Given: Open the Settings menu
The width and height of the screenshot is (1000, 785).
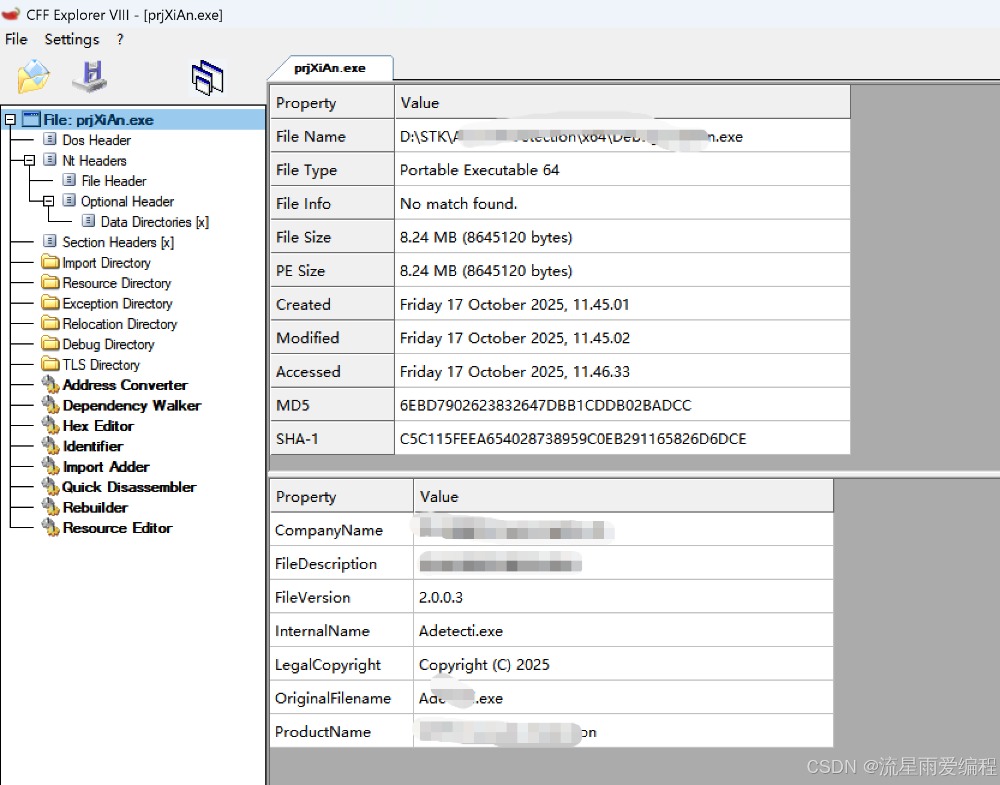Looking at the screenshot, I should (x=72, y=39).
